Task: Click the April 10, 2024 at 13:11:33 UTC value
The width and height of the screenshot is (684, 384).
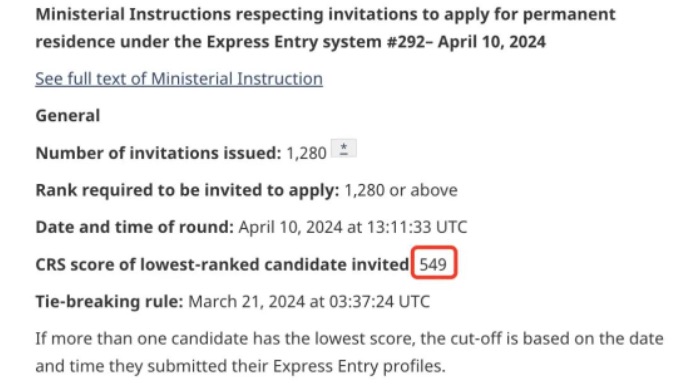Action: [x=353, y=227]
